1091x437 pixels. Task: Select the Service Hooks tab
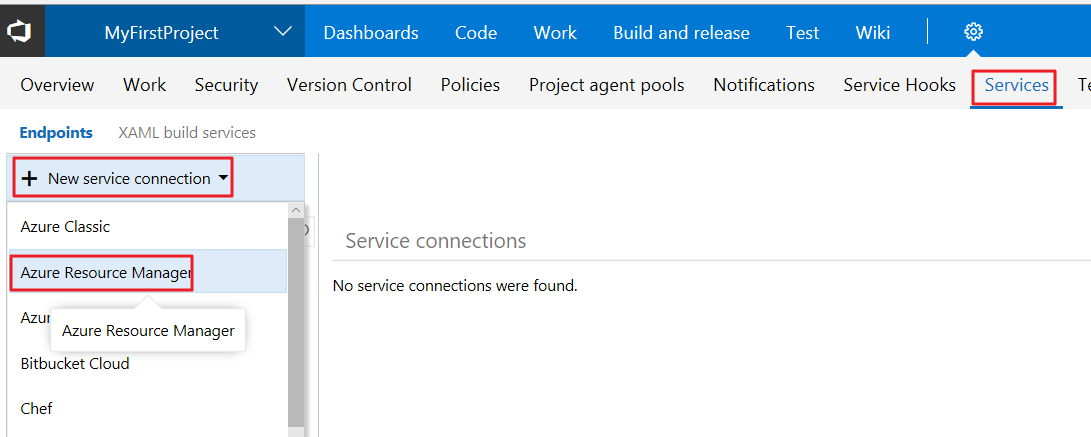pos(899,85)
